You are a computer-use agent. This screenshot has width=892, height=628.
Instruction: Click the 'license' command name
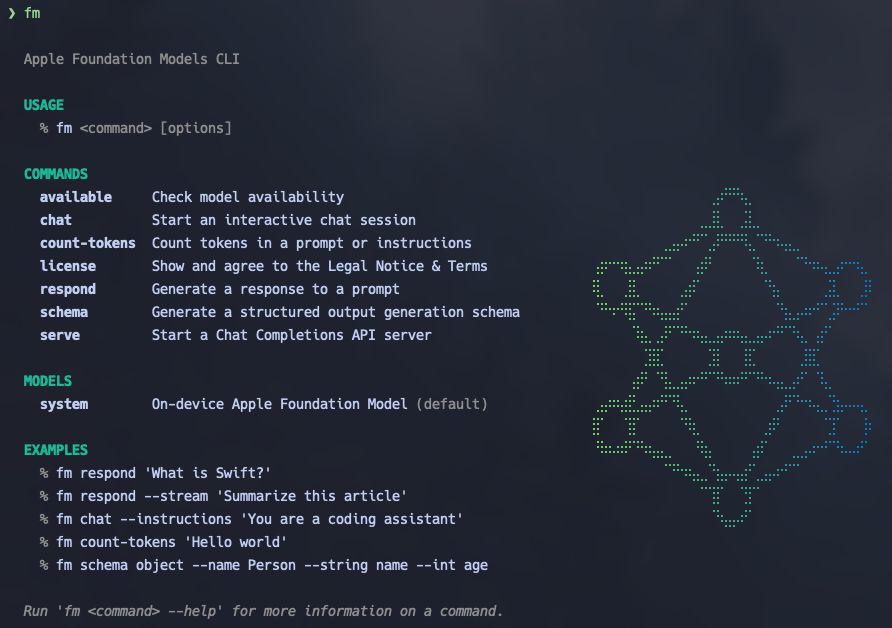pos(68,266)
